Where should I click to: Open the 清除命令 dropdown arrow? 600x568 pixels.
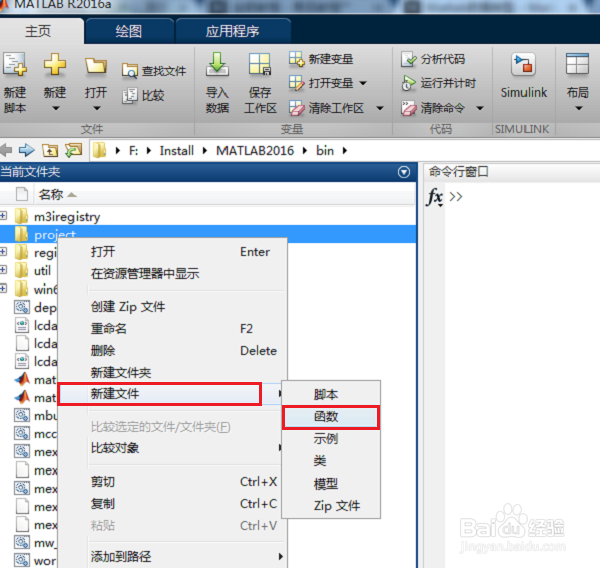click(x=480, y=108)
